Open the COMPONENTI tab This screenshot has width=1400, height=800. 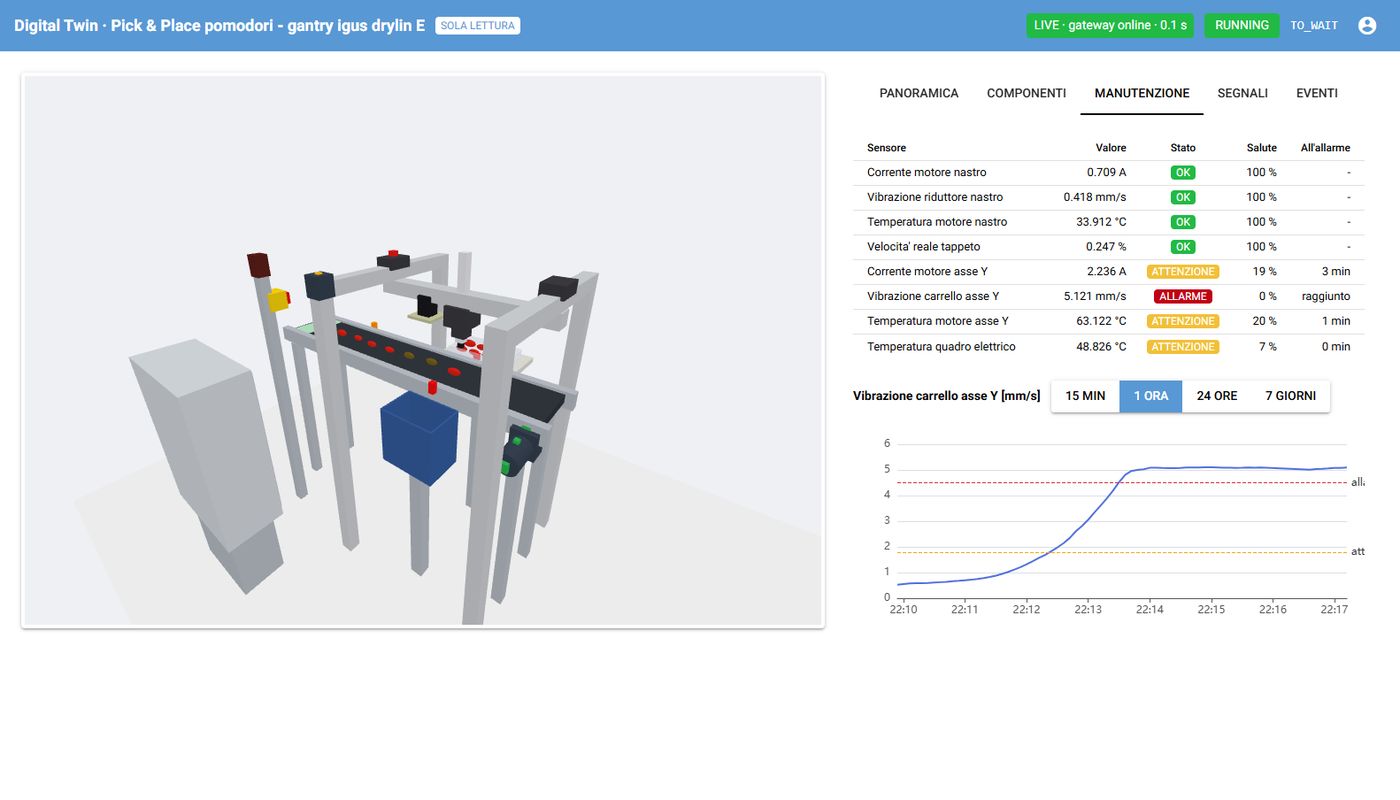coord(1026,93)
